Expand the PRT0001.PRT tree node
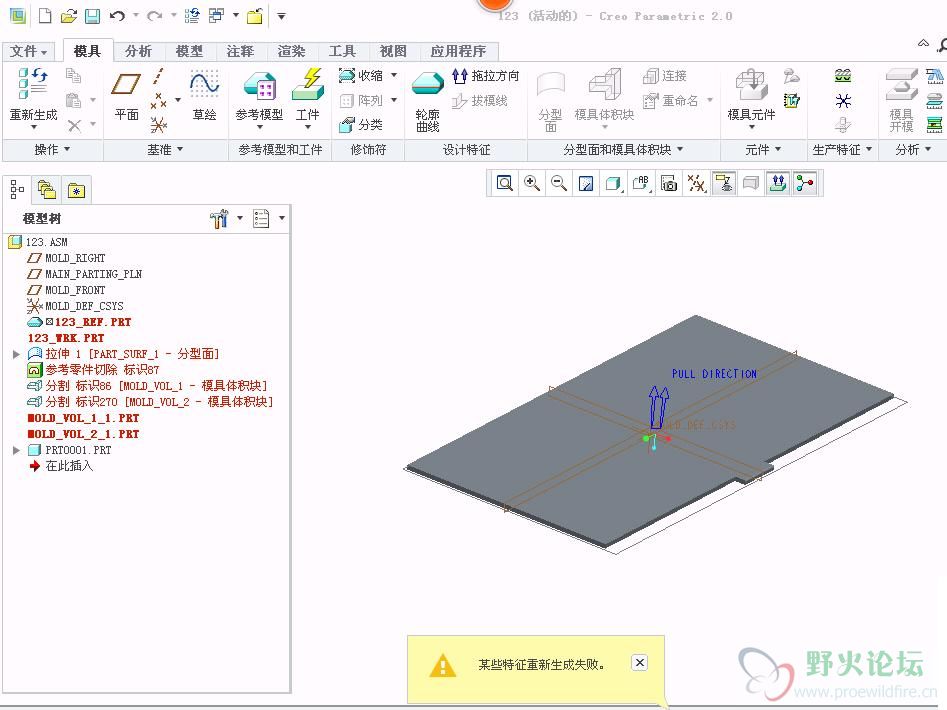The width and height of the screenshot is (947, 710). [16, 450]
